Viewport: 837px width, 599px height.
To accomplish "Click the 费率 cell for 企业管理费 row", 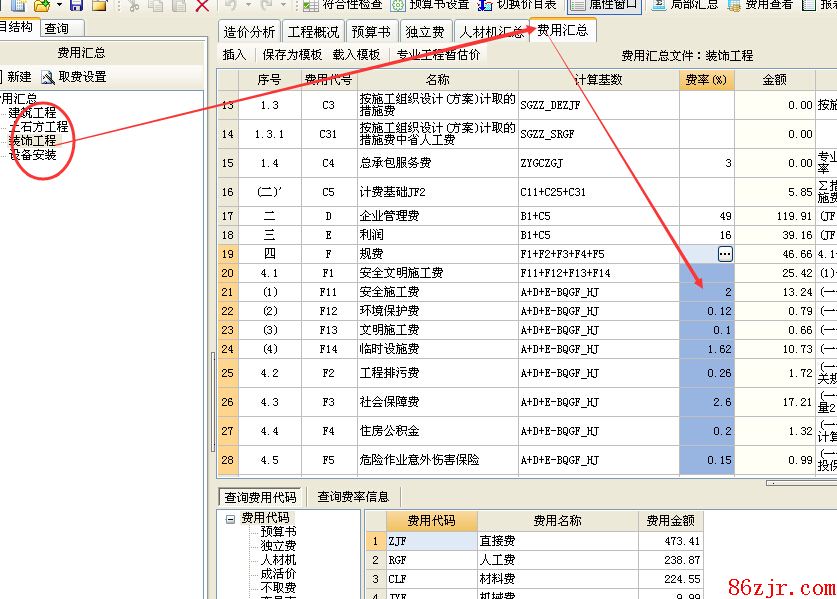I will click(x=706, y=216).
